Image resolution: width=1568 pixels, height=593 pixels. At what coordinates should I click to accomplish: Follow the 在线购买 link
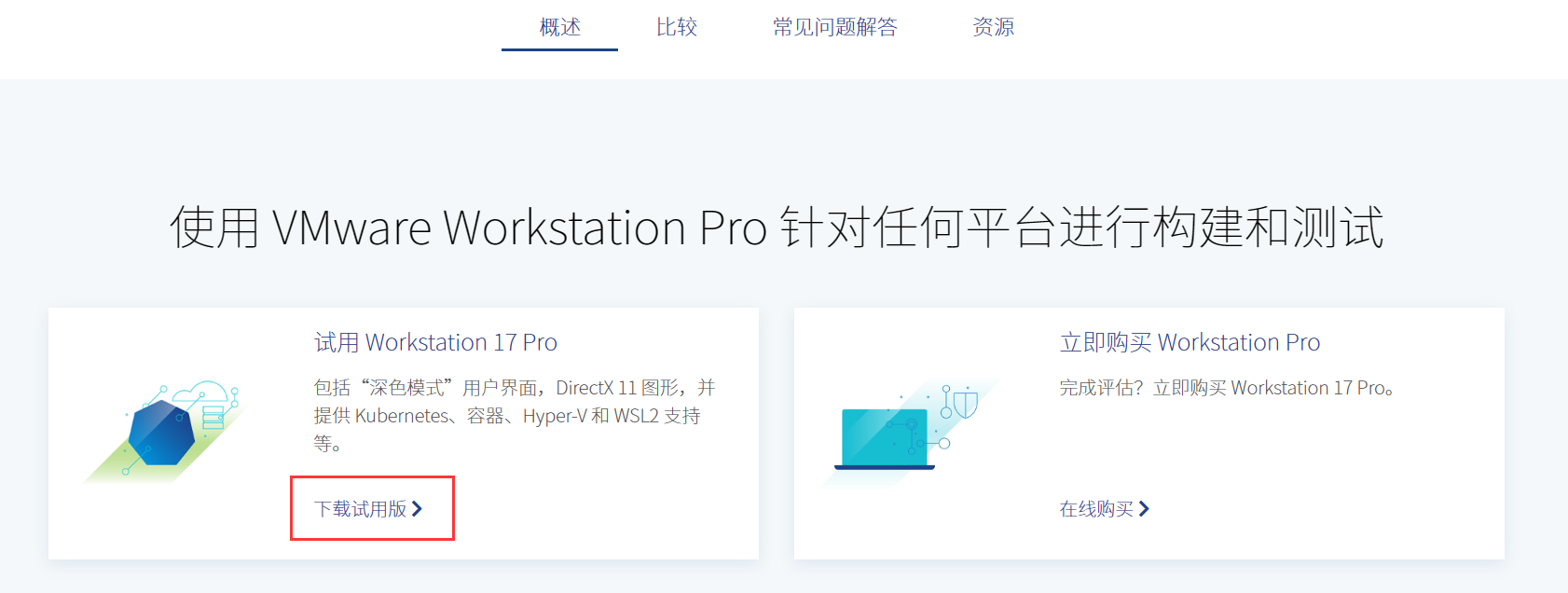click(1096, 509)
